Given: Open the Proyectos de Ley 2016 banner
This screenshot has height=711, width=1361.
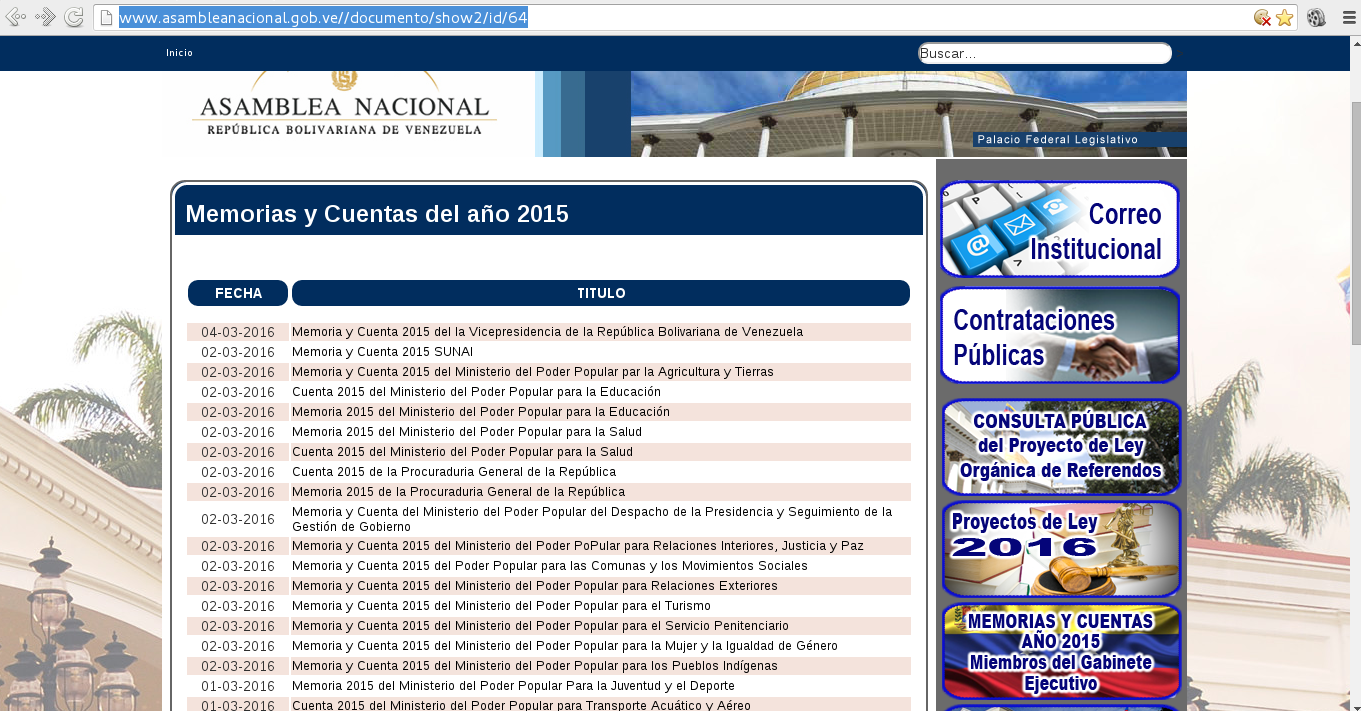Looking at the screenshot, I should 1060,550.
